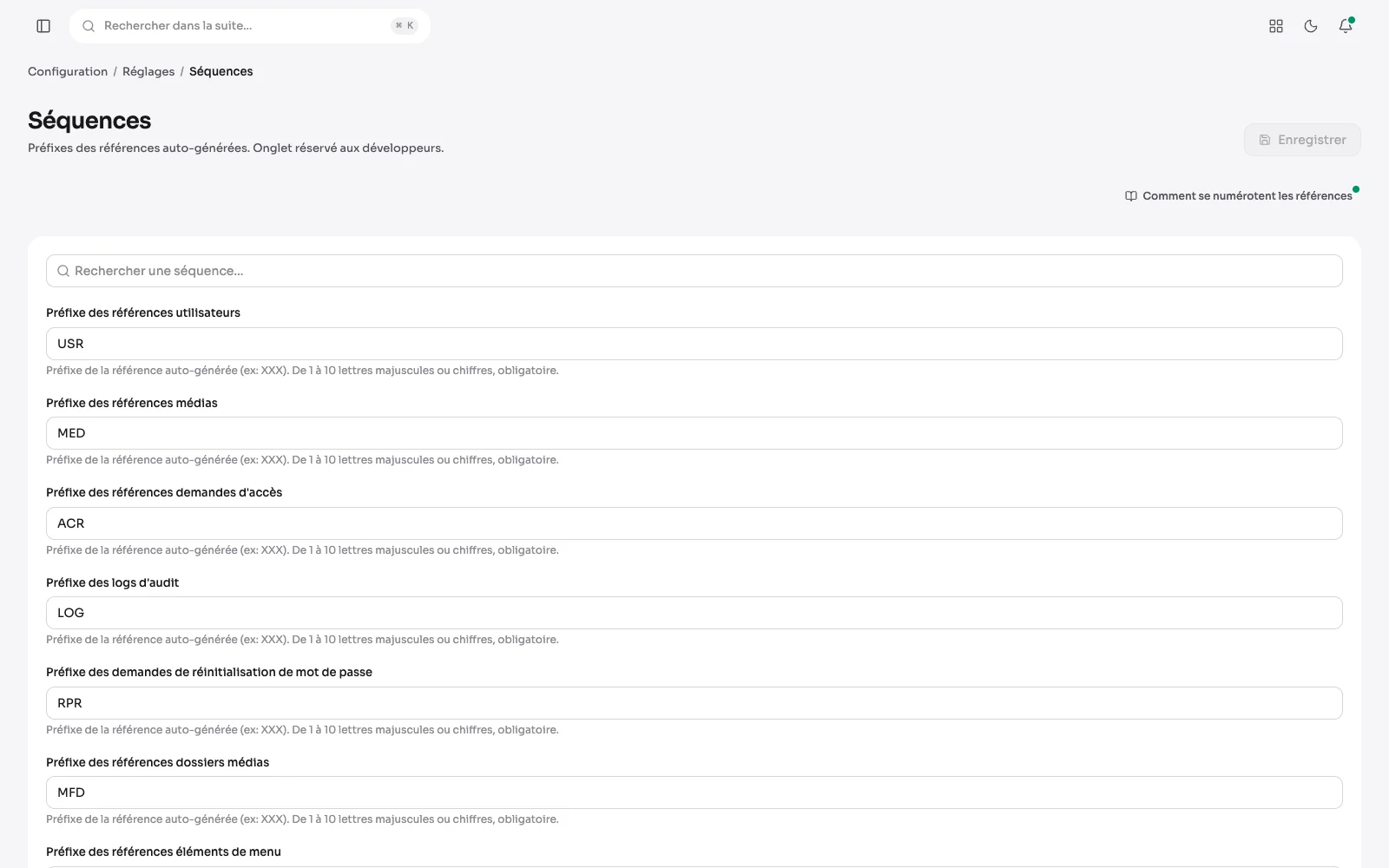The image size is (1389, 868).
Task: Click the ACR access request prefix field
Action: point(694,523)
